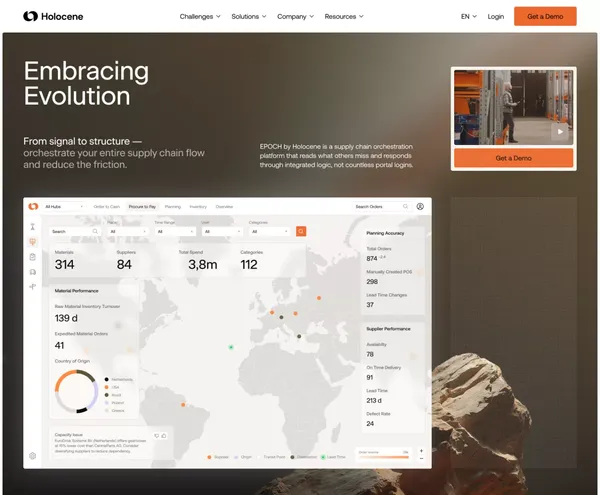Click the Supplier Performance heading
This screenshot has height=495, width=600.
(x=388, y=329)
